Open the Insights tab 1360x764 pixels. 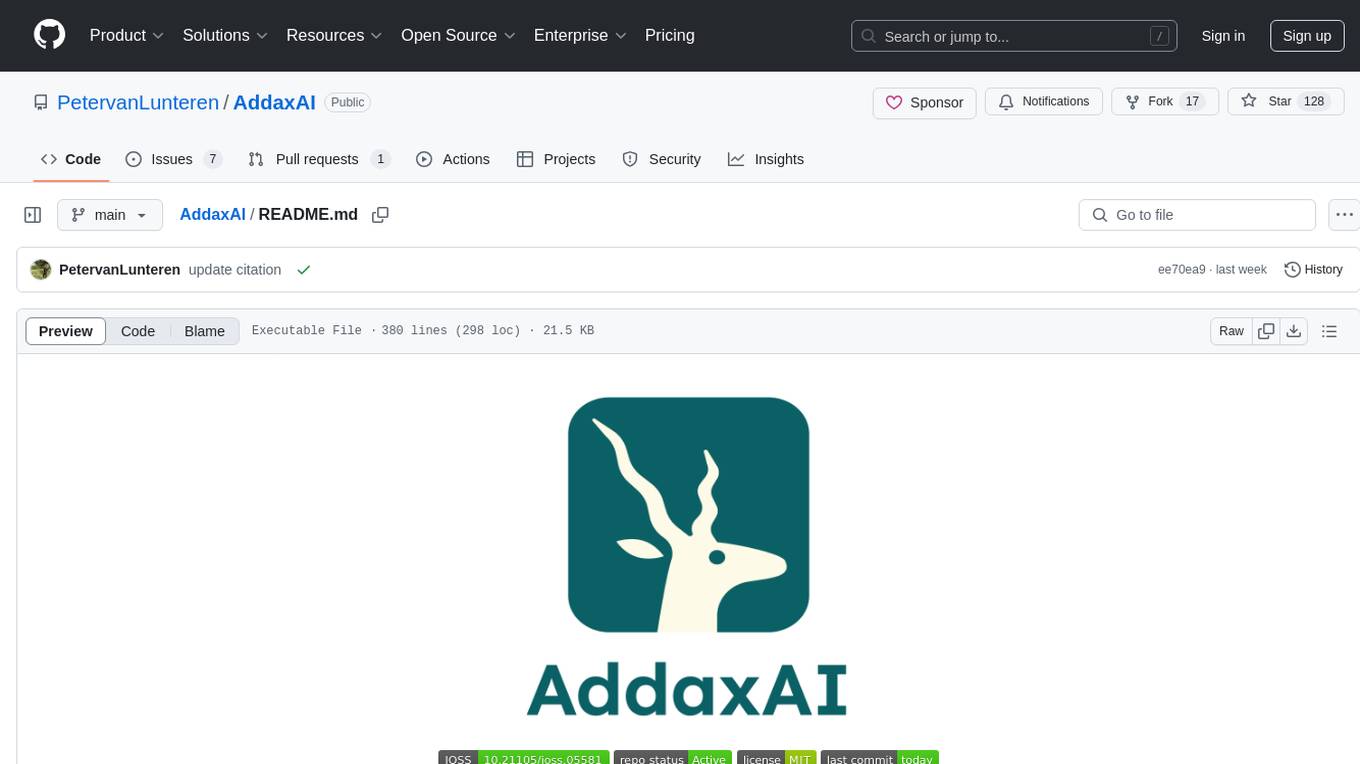coord(766,159)
